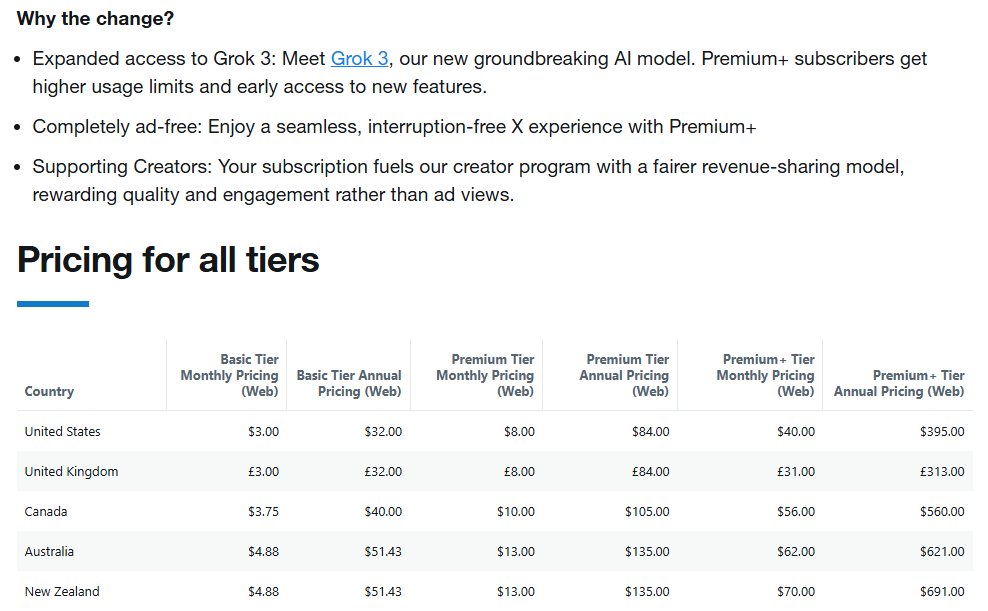Click Basic Tier Monthly Pricing header
Screen dimensions: 988x611
tap(230, 375)
